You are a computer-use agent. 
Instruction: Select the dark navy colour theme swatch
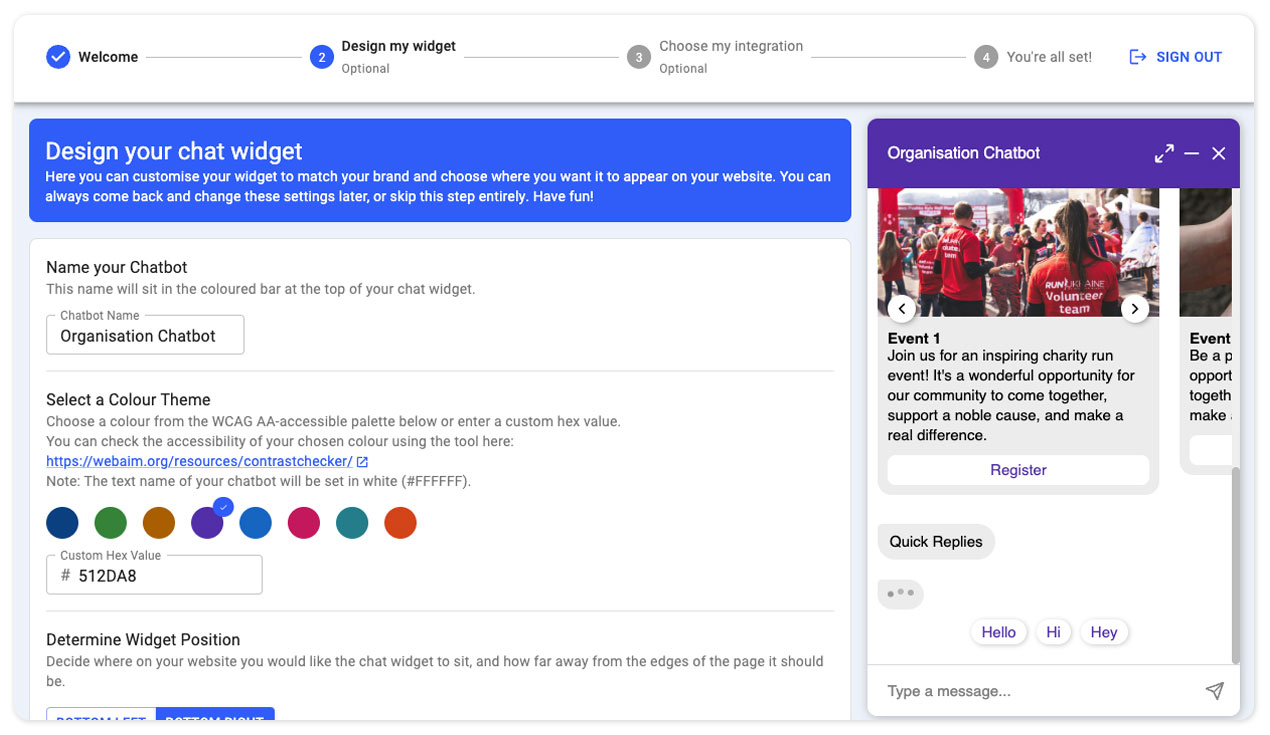62,522
